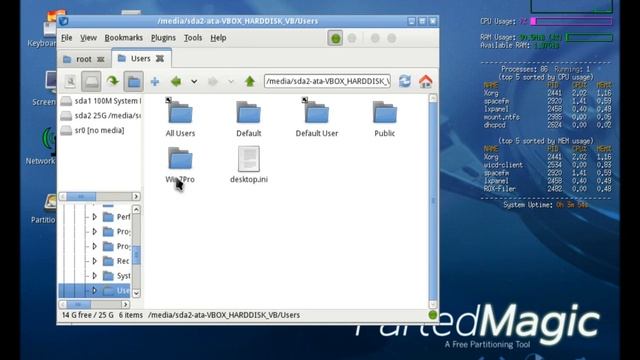Click the green status bar circle indicator
Viewport: 640px width, 360px height.
click(x=433, y=315)
